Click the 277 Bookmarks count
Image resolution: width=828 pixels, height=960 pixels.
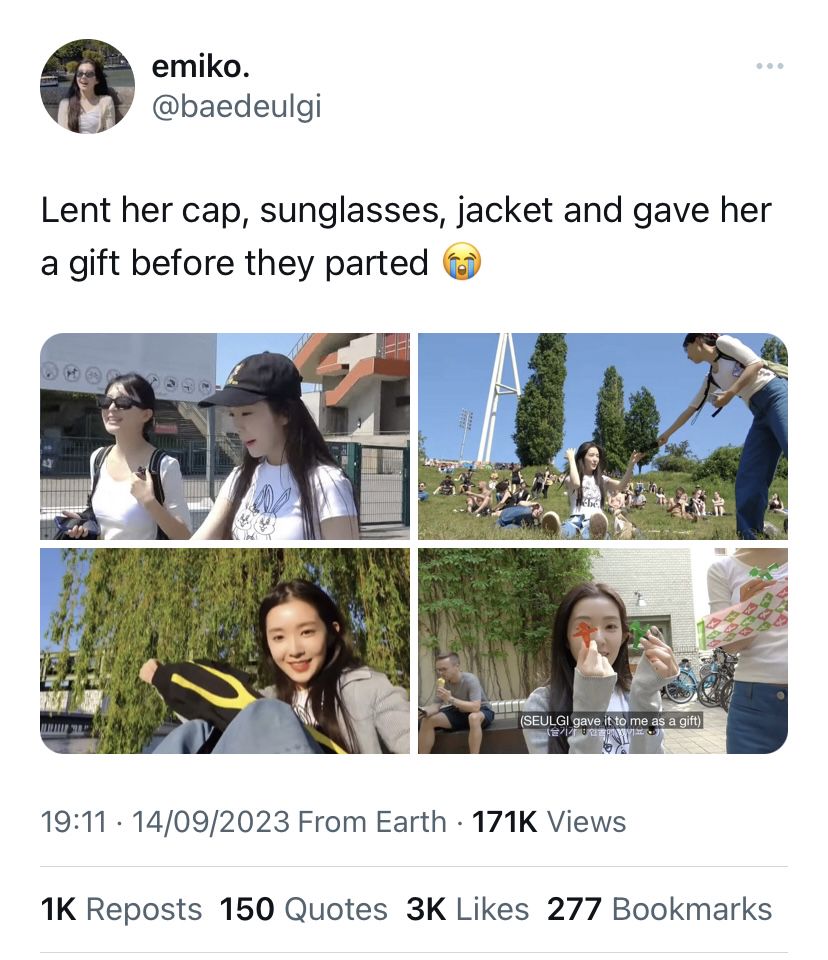tap(659, 909)
